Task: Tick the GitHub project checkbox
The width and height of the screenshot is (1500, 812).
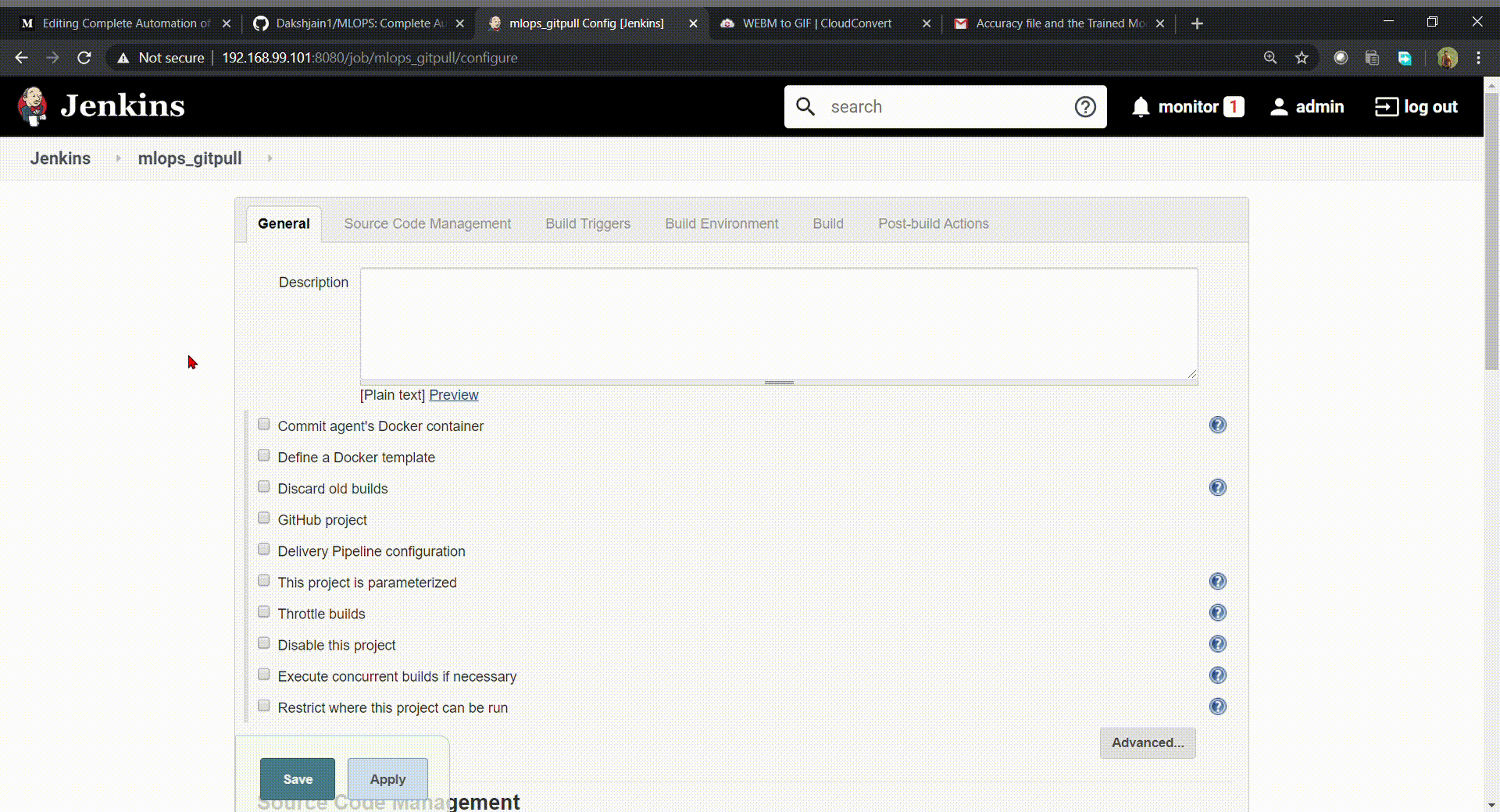Action: (x=264, y=518)
